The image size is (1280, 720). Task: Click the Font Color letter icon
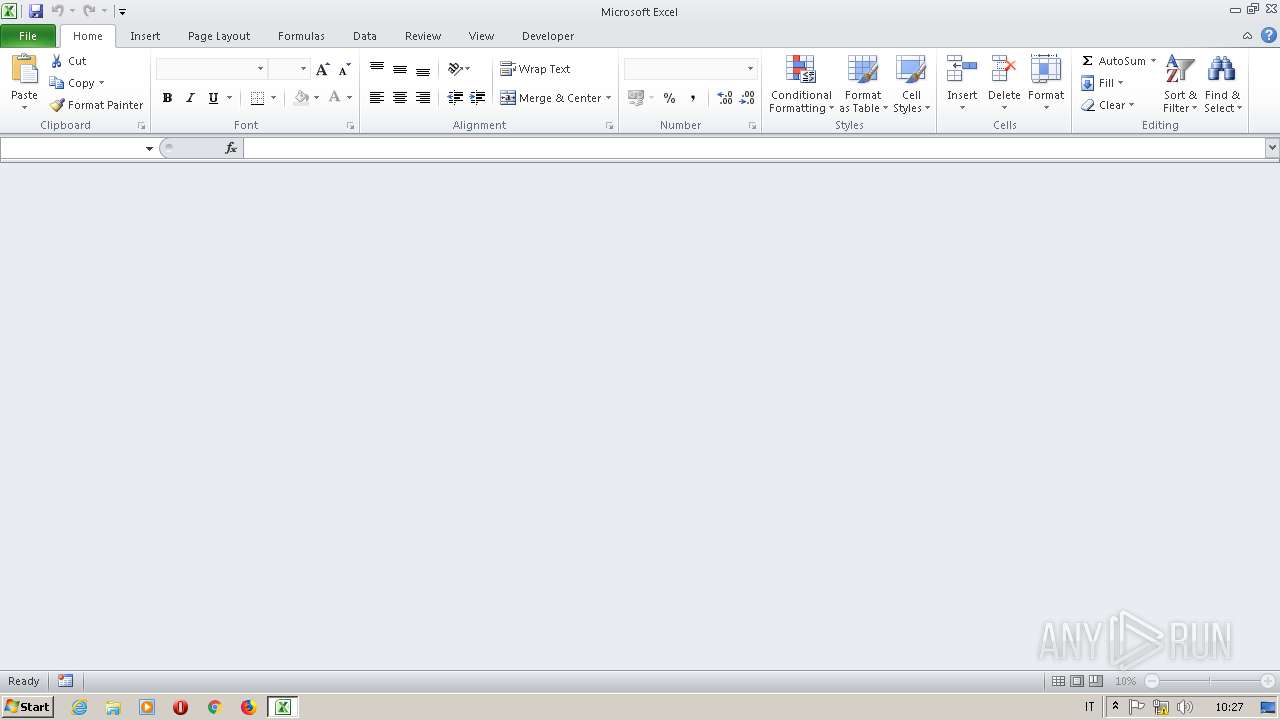tap(335, 98)
